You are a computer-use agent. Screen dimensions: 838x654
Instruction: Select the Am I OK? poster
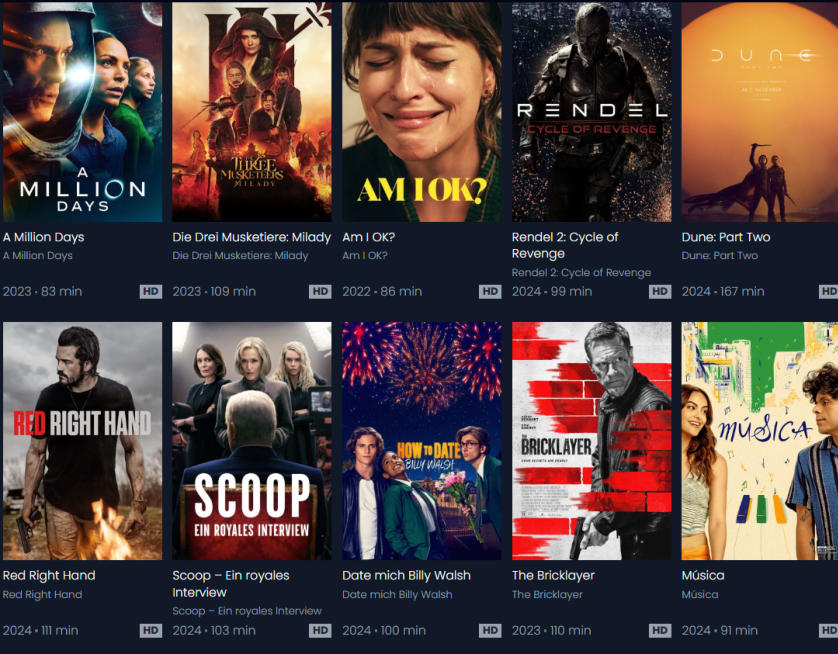coord(422,111)
